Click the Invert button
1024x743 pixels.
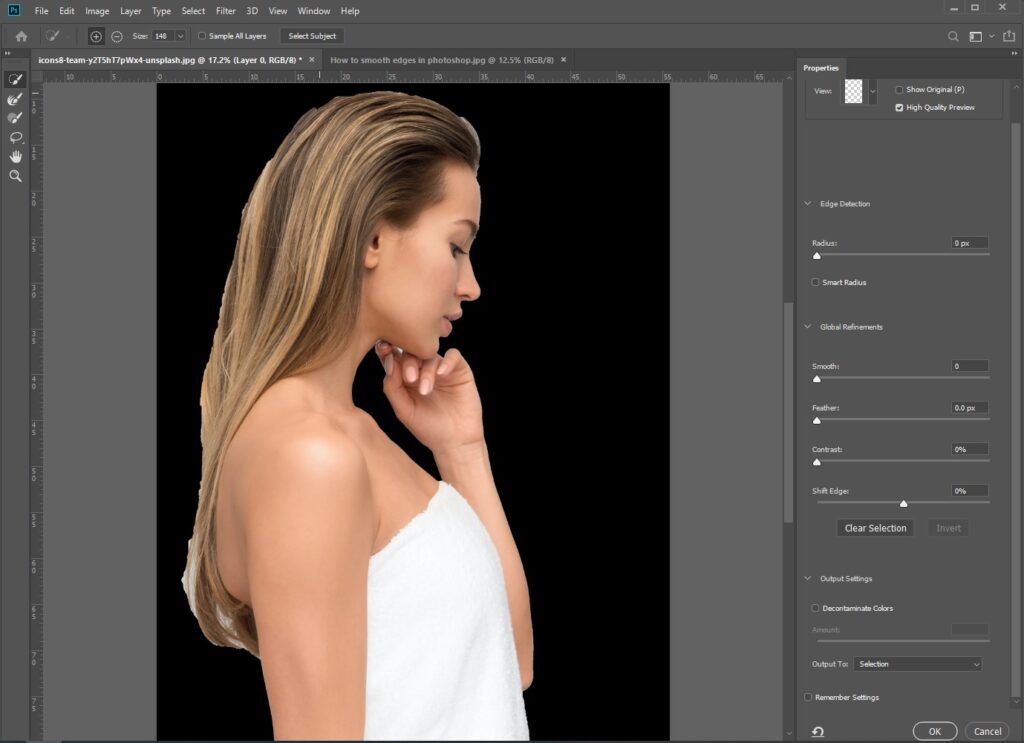[x=948, y=528]
